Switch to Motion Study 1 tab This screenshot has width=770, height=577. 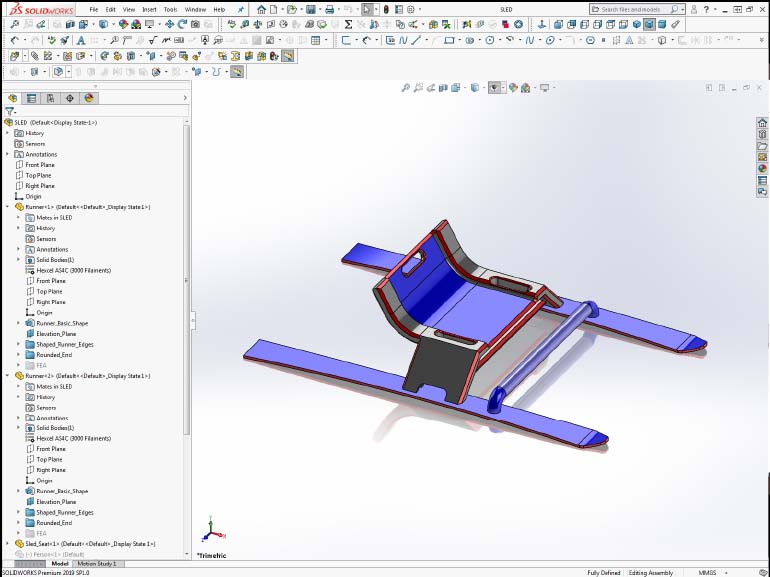(x=97, y=564)
